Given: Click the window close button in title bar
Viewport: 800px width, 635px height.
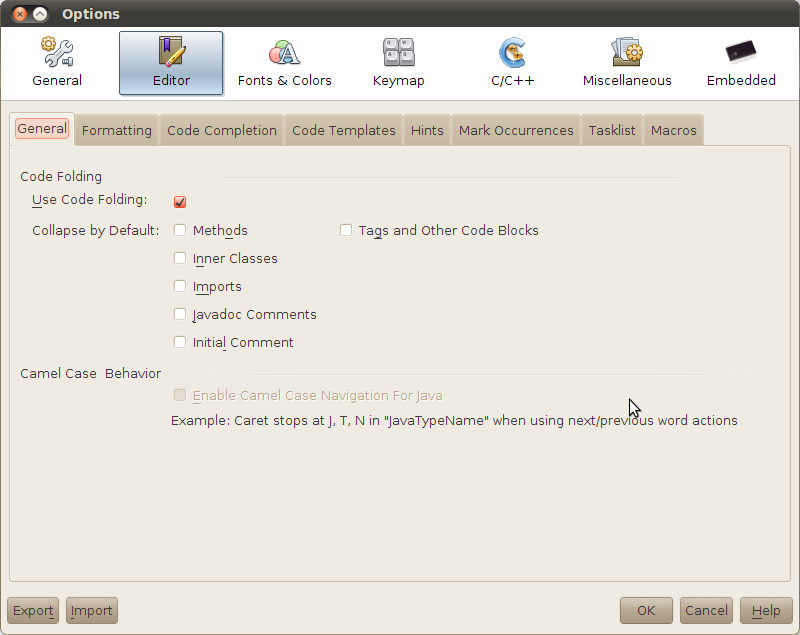Looking at the screenshot, I should (19, 14).
